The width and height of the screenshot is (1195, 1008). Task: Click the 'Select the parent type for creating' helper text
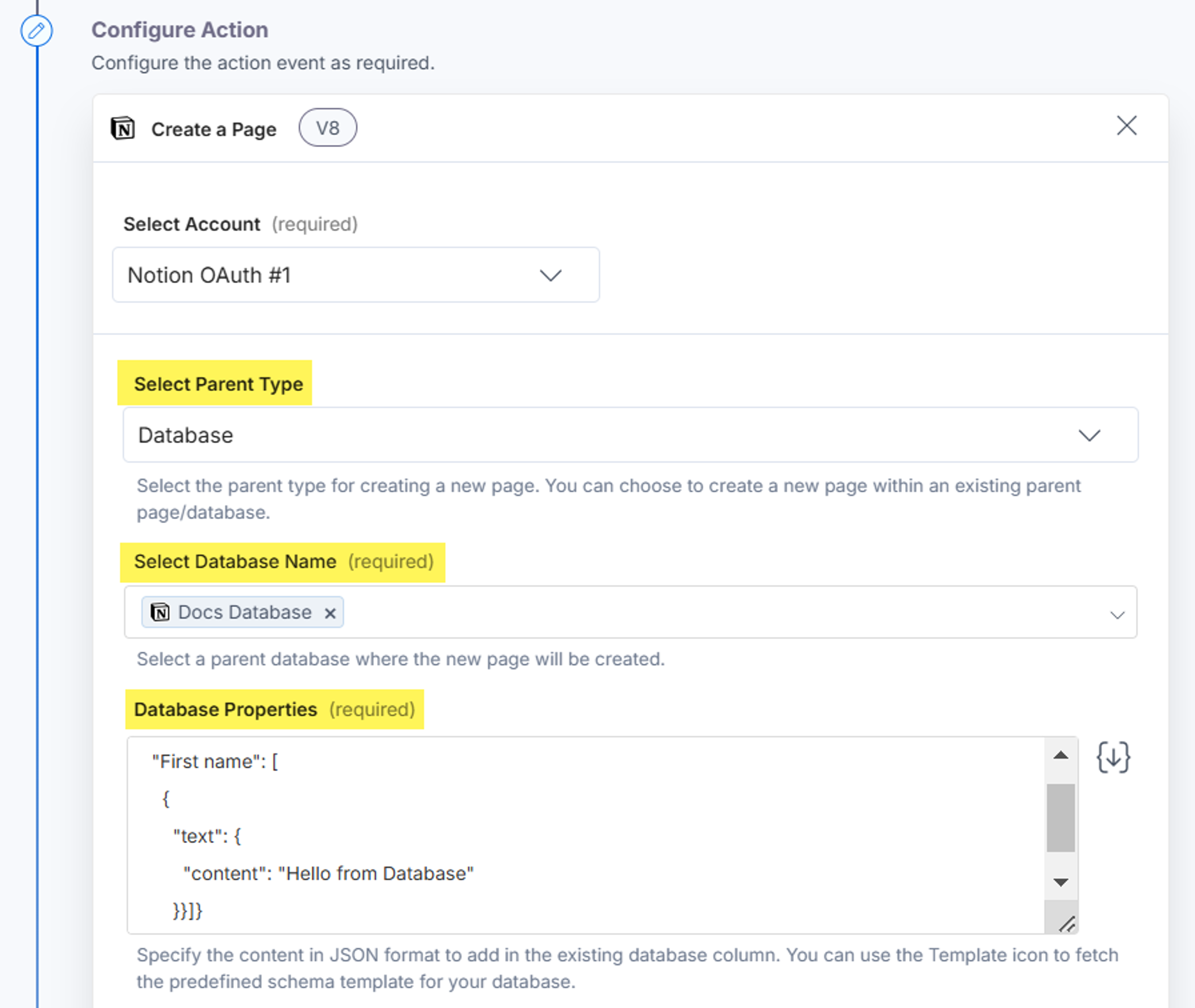click(608, 499)
